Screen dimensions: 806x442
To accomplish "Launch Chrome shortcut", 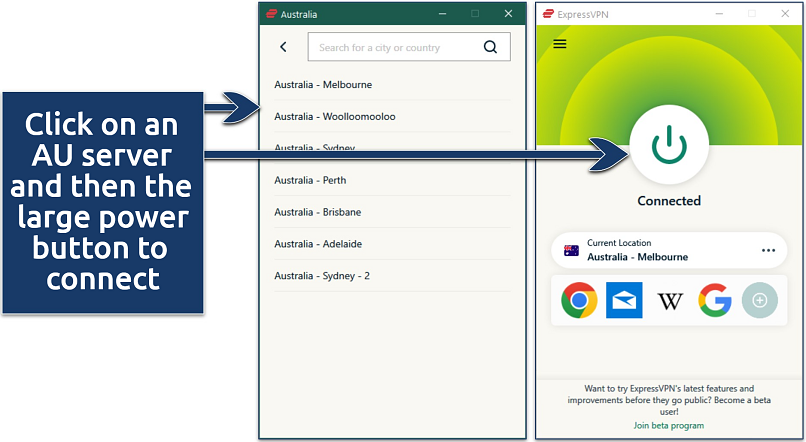I will tap(579, 300).
